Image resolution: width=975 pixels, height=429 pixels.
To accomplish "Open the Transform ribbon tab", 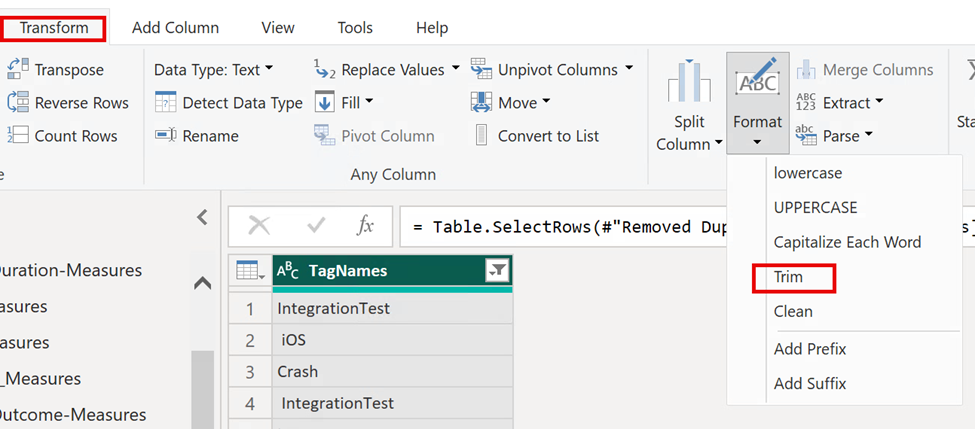I will 54,28.
